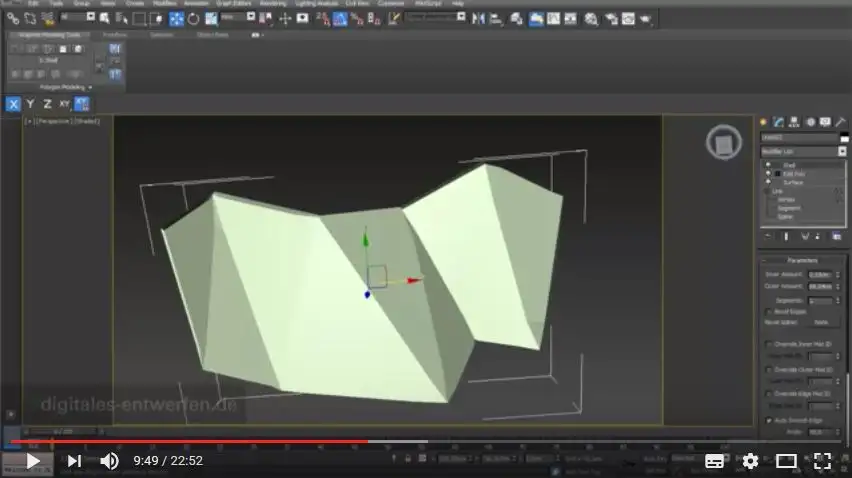The height and width of the screenshot is (478, 852).
Task: Open the Modifier List dropdown
Action: (803, 152)
